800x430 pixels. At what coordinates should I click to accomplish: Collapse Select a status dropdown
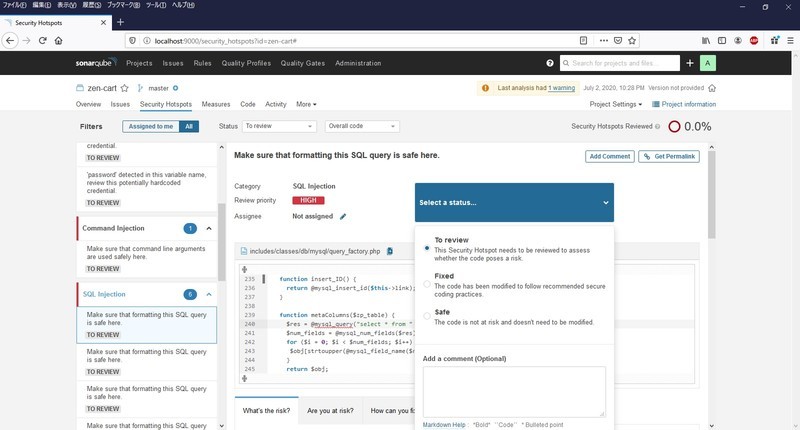point(514,203)
